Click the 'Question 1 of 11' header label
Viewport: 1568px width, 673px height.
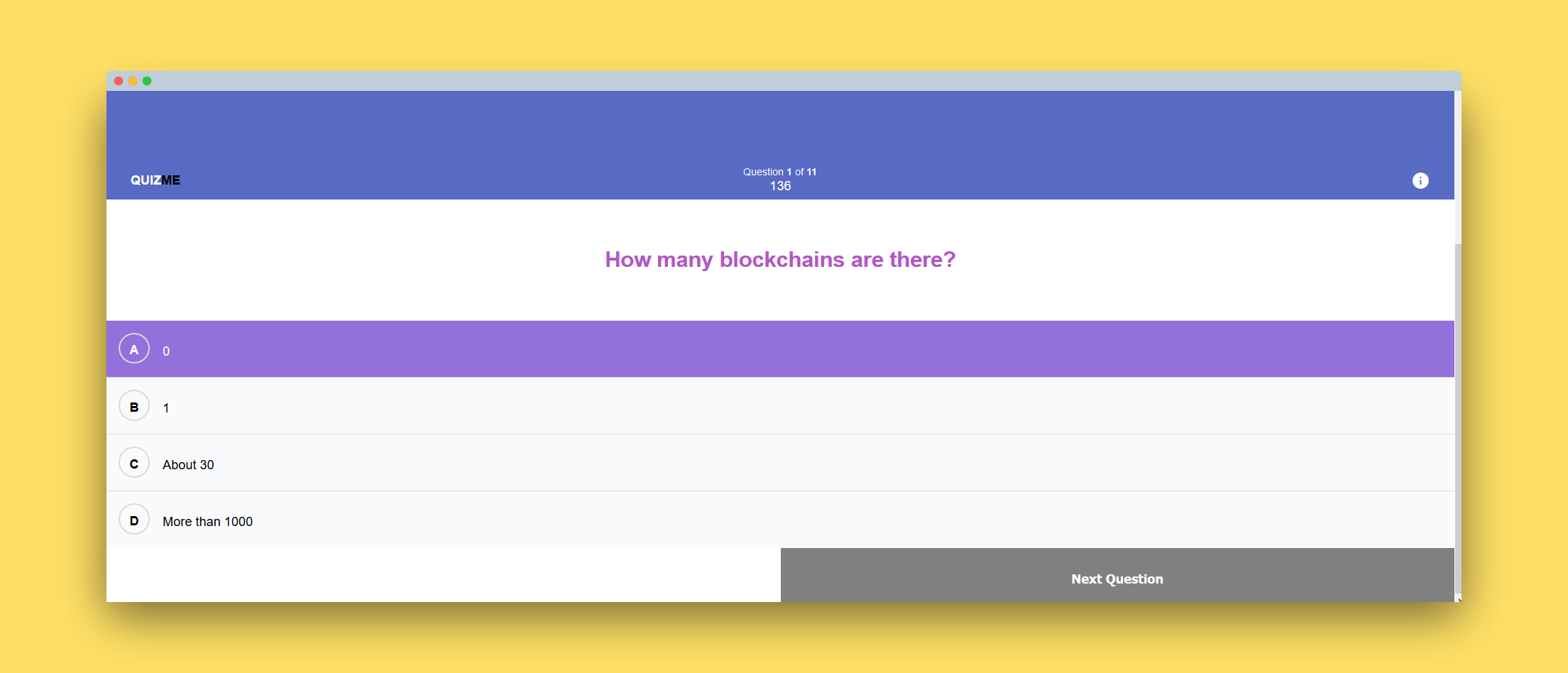pos(779,171)
